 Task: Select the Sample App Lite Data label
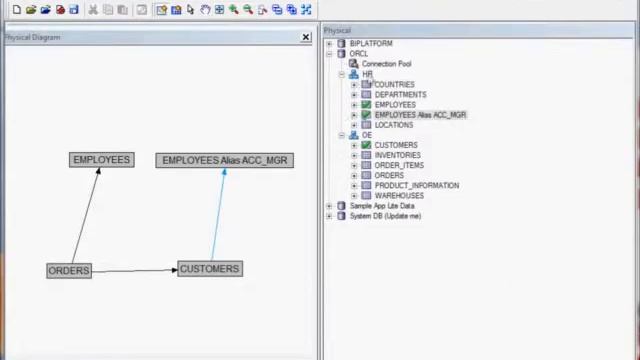pyautogui.click(x=382, y=206)
